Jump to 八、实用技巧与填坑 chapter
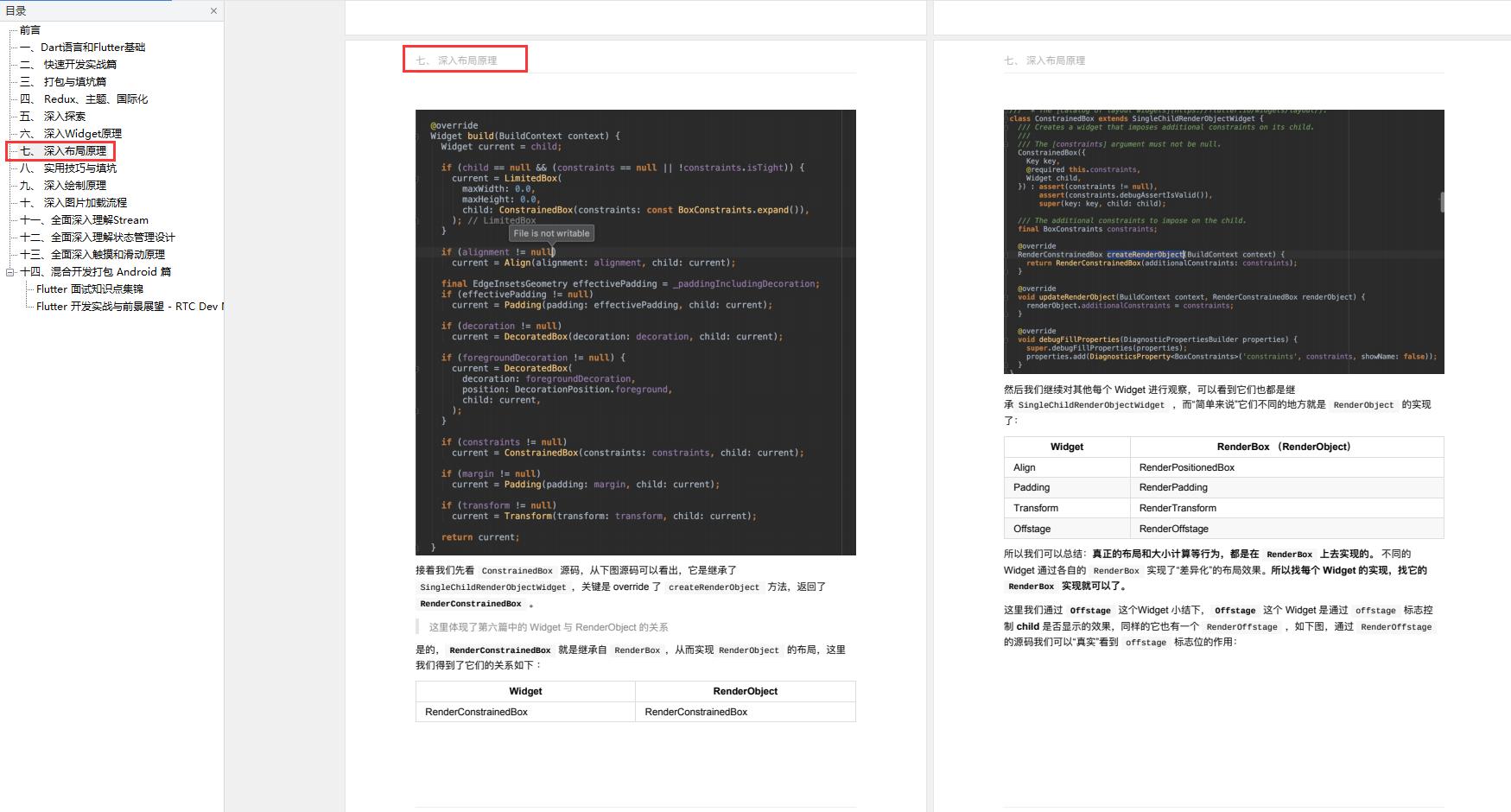 click(x=68, y=168)
